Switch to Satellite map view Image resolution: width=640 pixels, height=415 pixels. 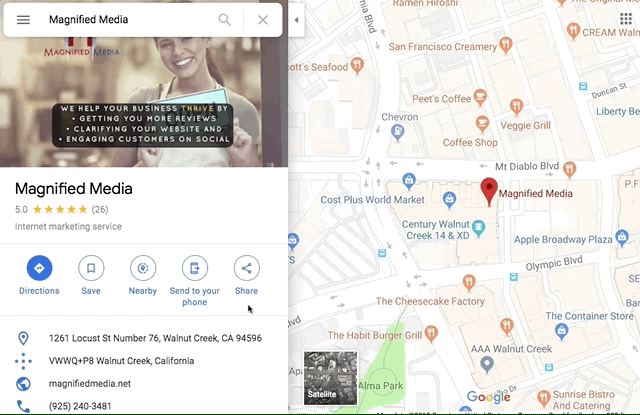(x=330, y=378)
